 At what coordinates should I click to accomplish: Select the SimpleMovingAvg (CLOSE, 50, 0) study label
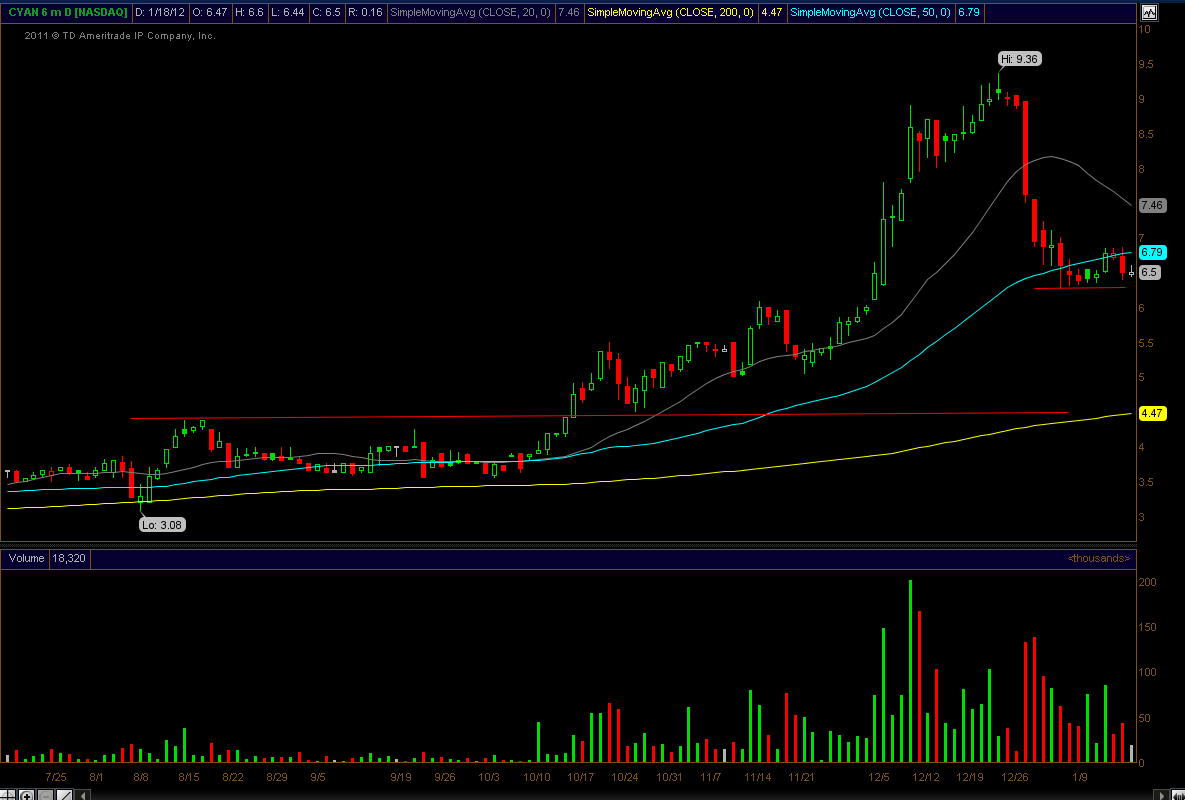pos(871,13)
